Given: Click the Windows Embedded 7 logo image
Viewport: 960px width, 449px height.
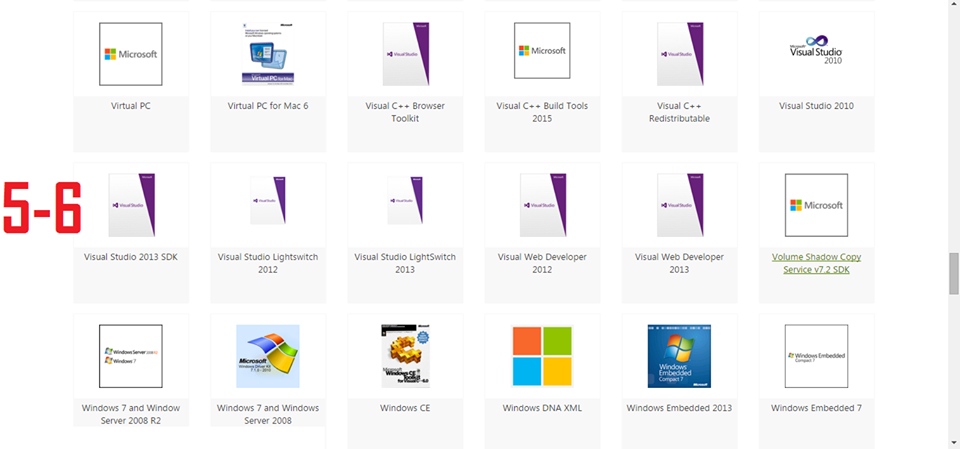Looking at the screenshot, I should (817, 356).
